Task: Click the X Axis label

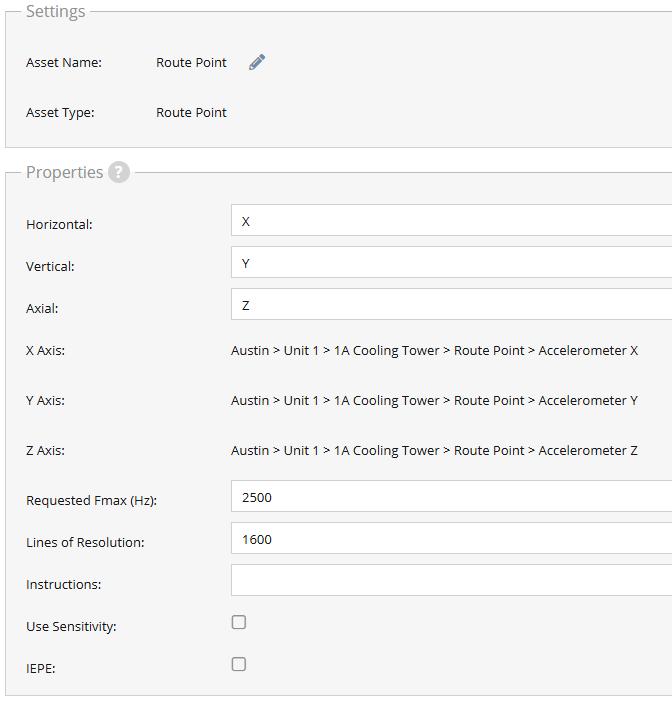Action: coord(45,351)
